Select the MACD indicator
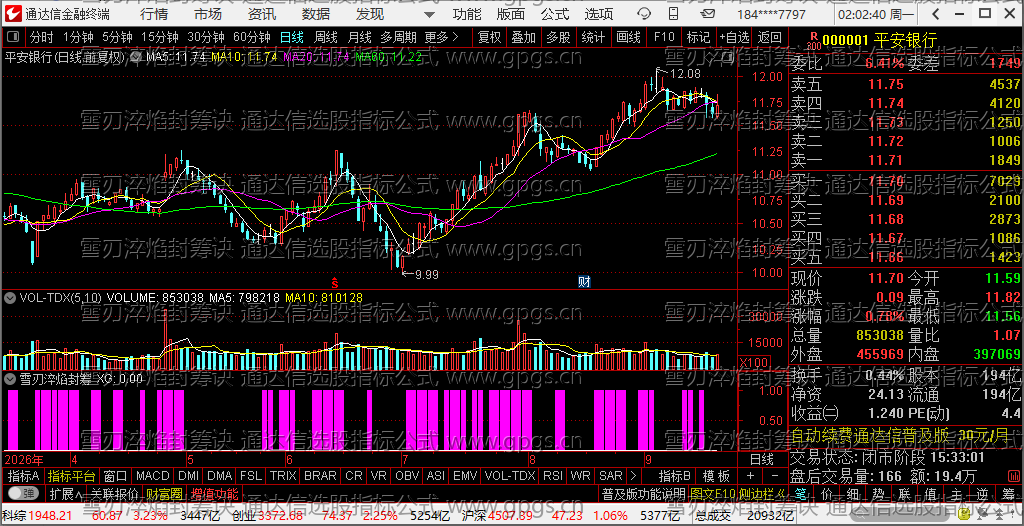Viewport: 1024px width, 526px height. coord(153,476)
